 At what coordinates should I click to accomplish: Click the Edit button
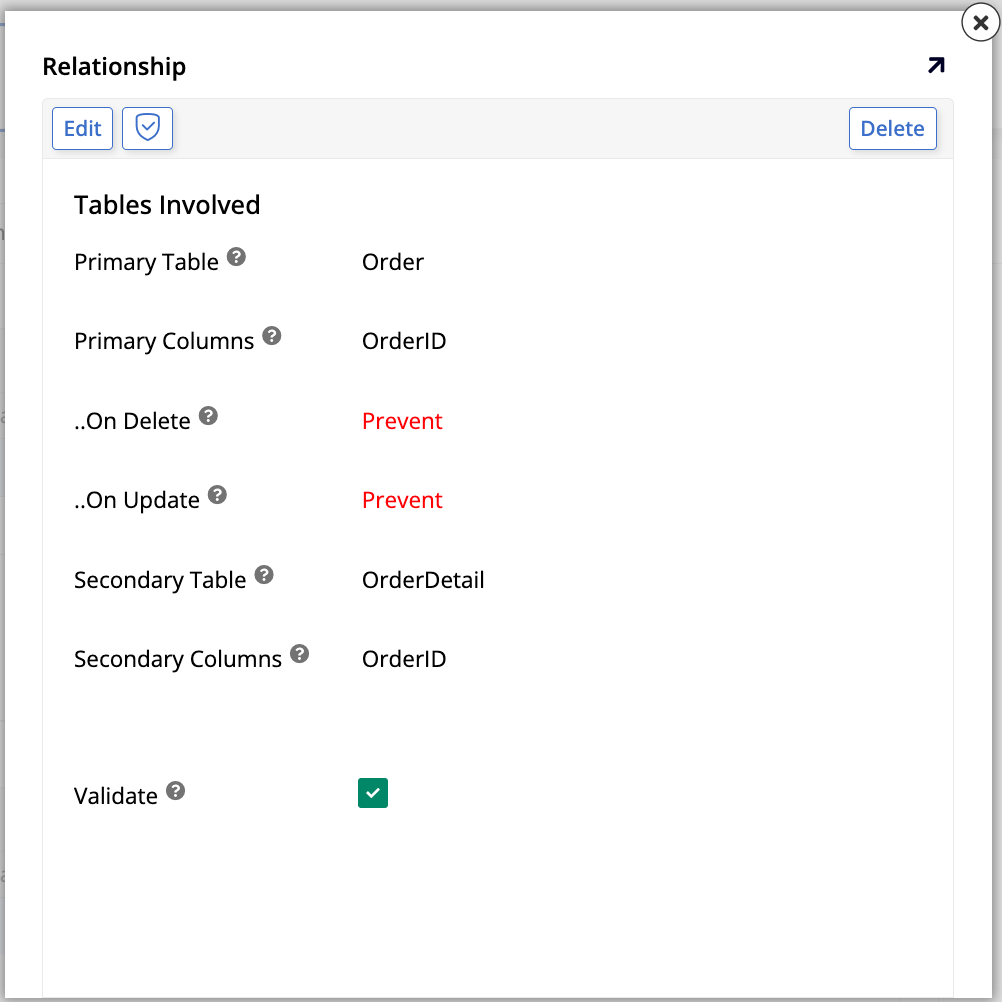tap(82, 128)
